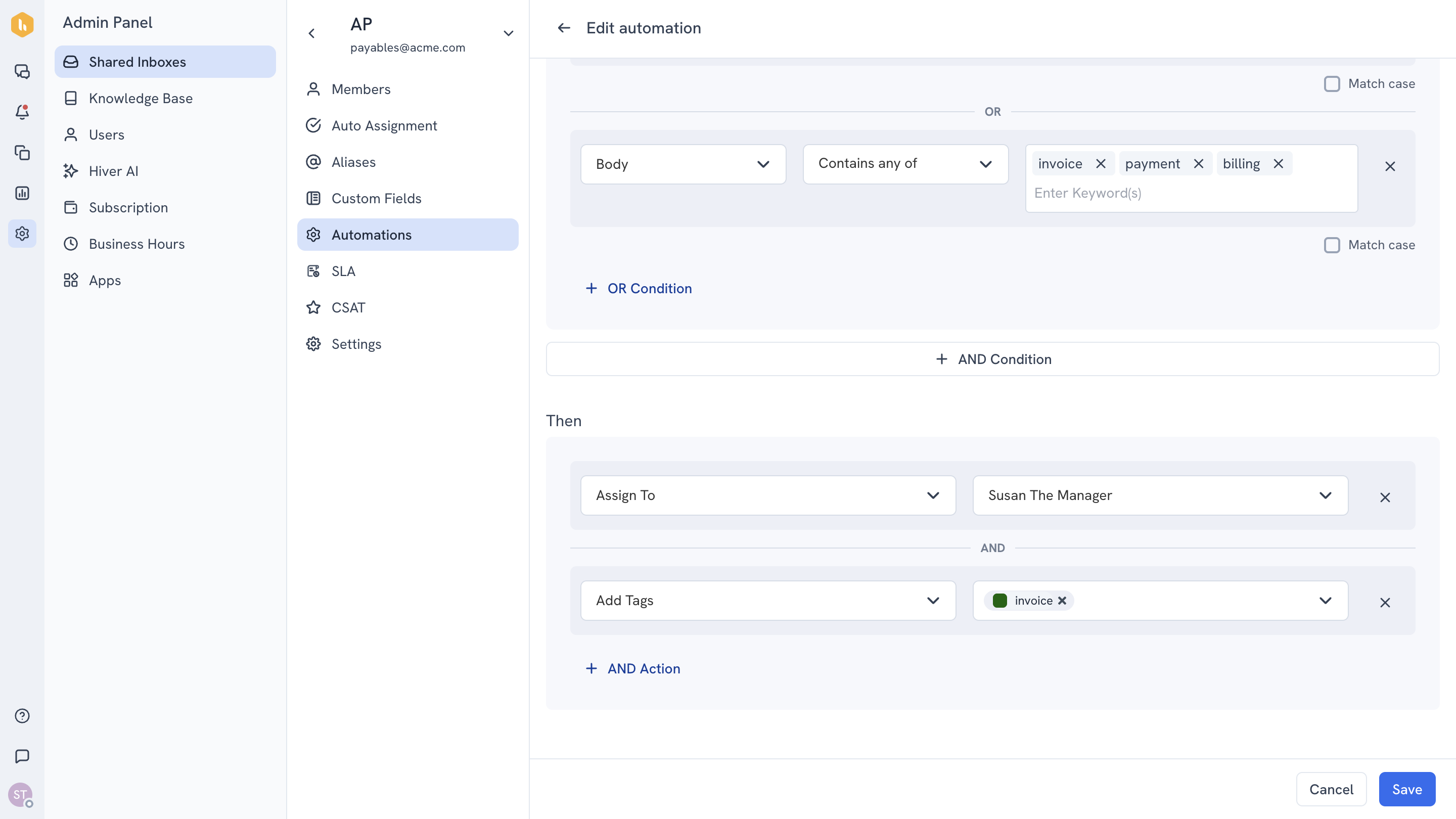Open the Contains any of dropdown

coord(905,164)
